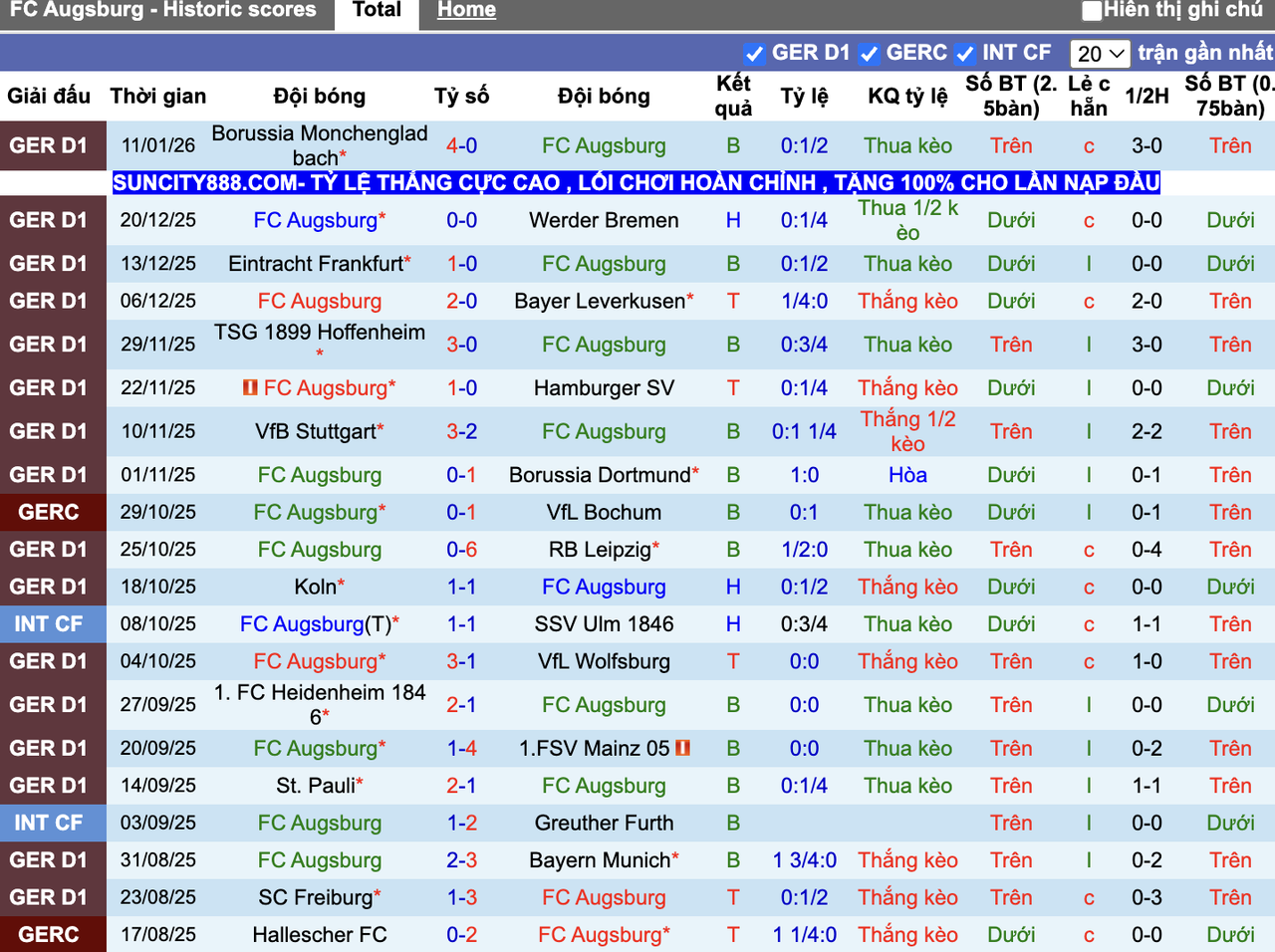This screenshot has width=1275, height=952.
Task: Switch to the Total tab
Action: coord(377,11)
